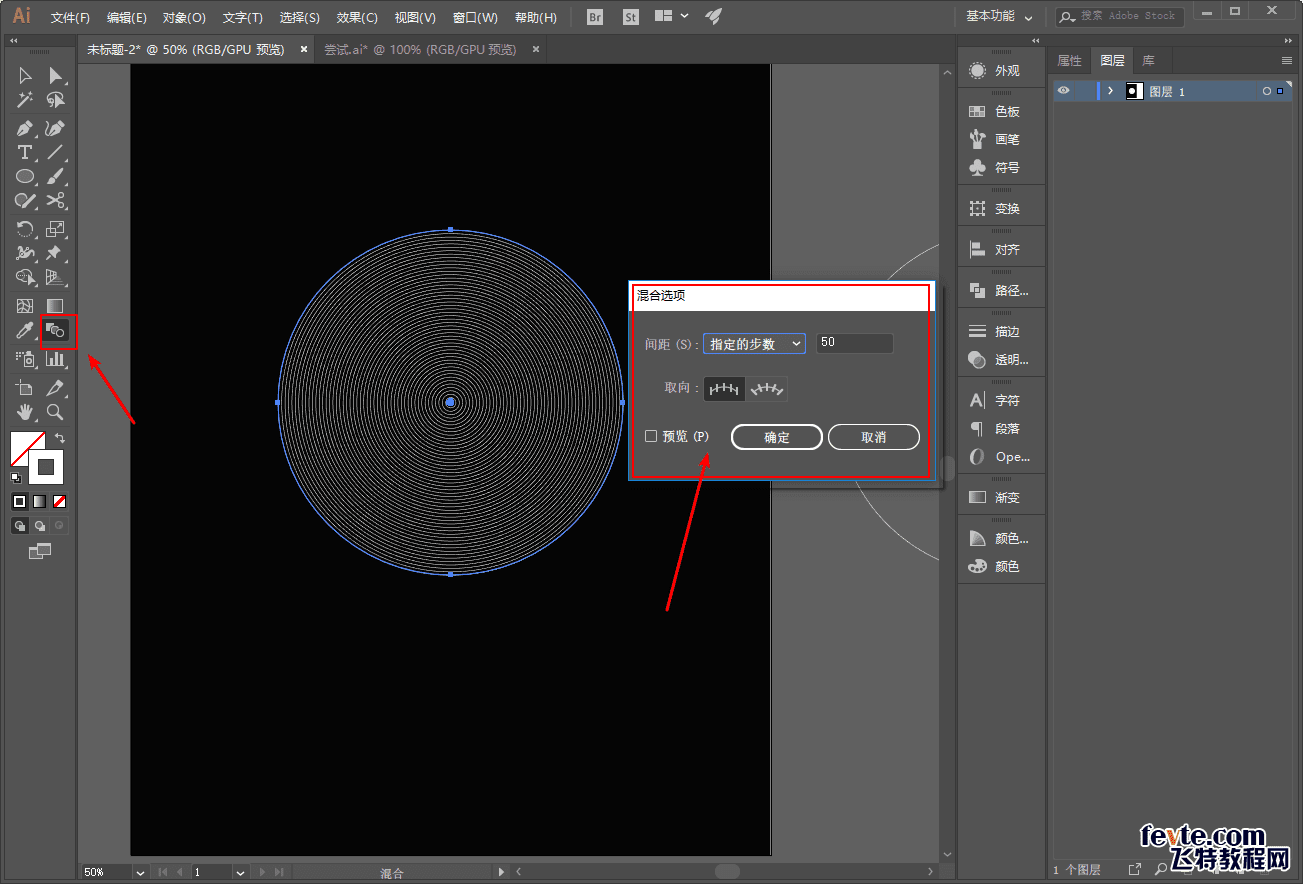Select the Zoom tool
This screenshot has width=1303, height=884.
56,411
